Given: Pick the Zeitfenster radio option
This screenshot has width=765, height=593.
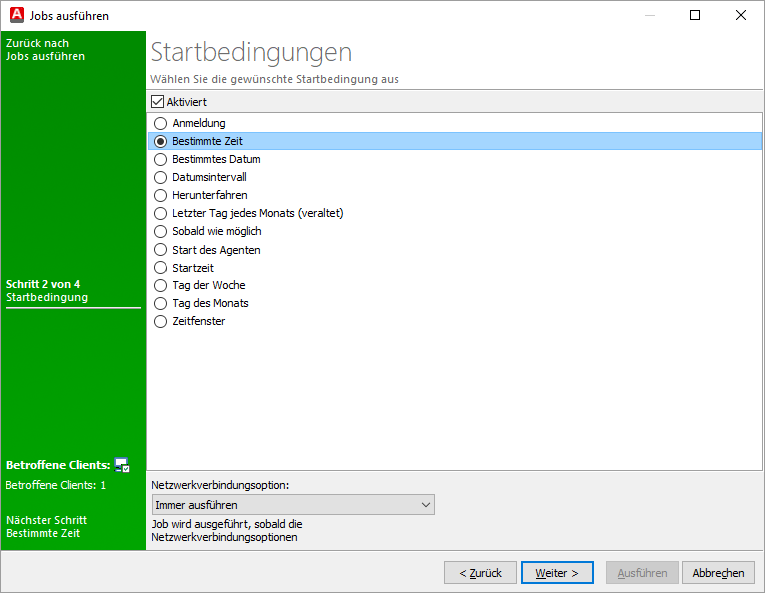Looking at the screenshot, I should click(x=161, y=321).
